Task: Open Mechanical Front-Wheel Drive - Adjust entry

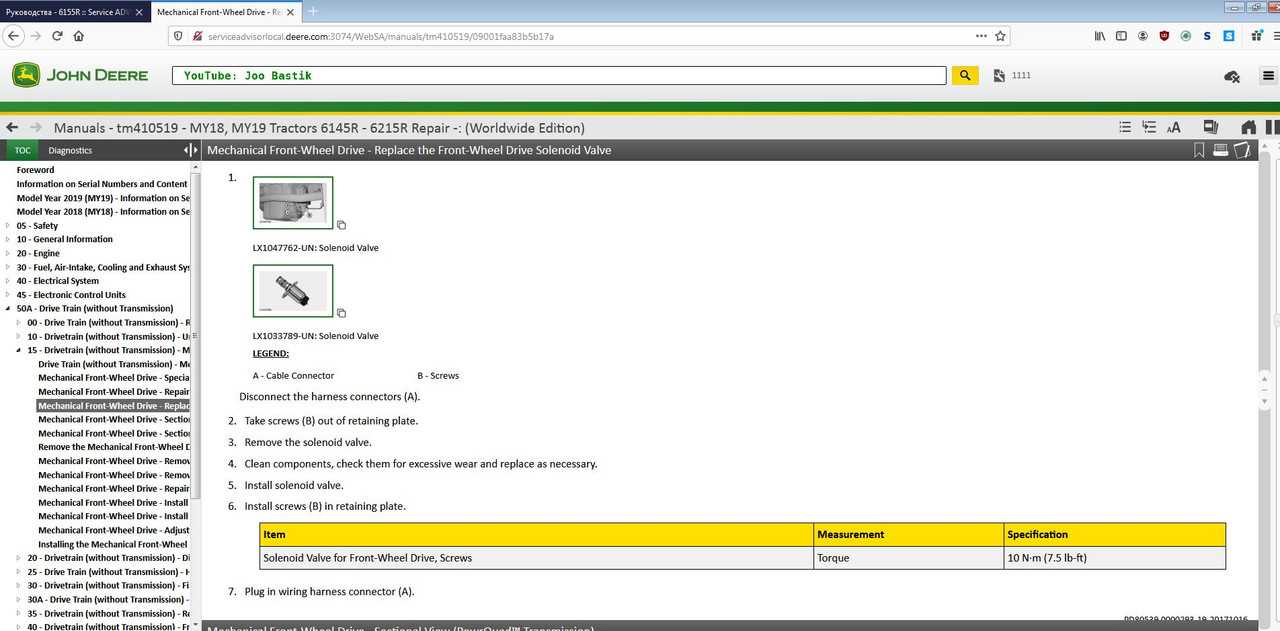Action: click(113, 530)
